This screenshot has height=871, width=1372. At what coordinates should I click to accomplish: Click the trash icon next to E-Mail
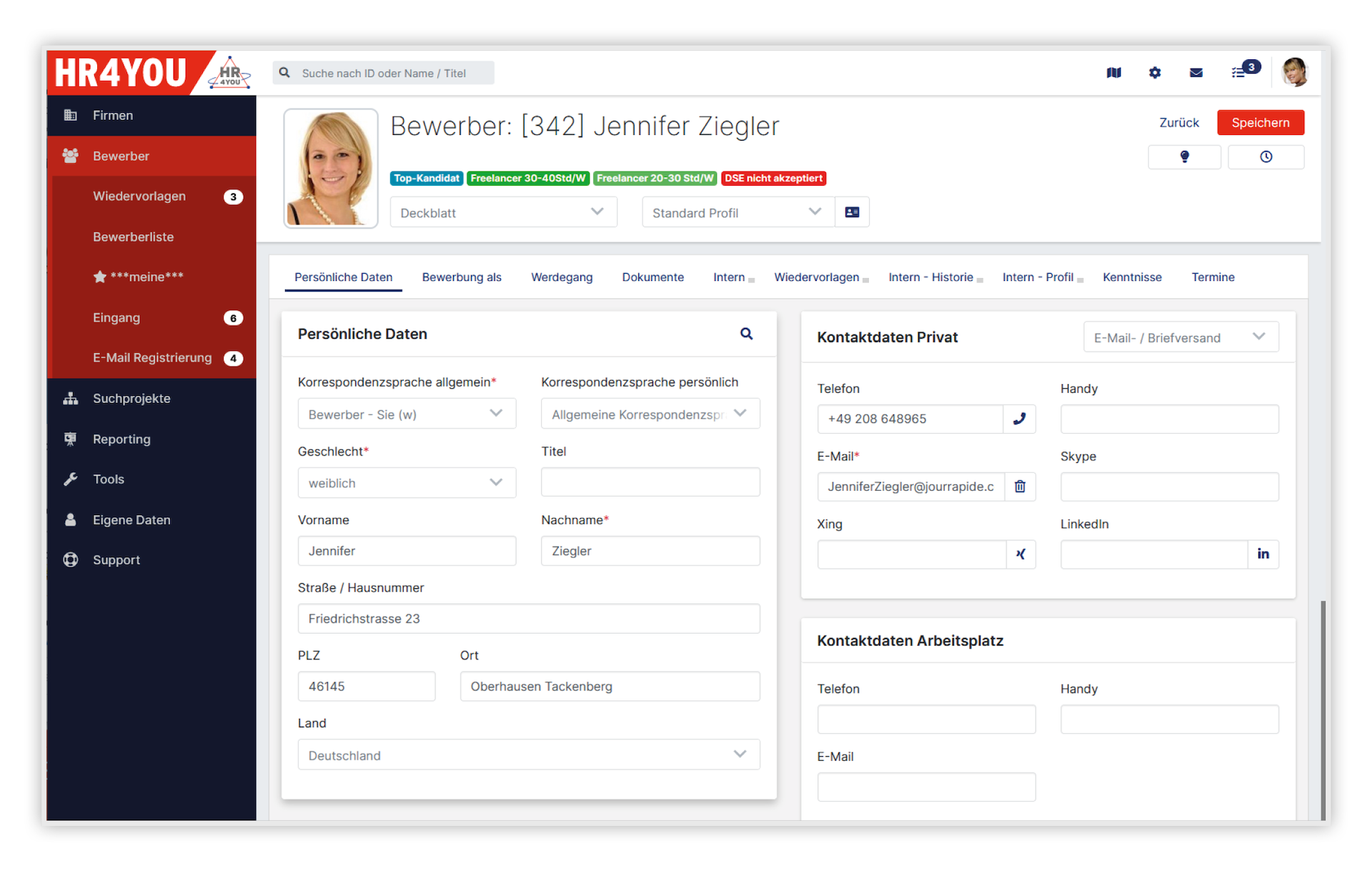(1020, 487)
